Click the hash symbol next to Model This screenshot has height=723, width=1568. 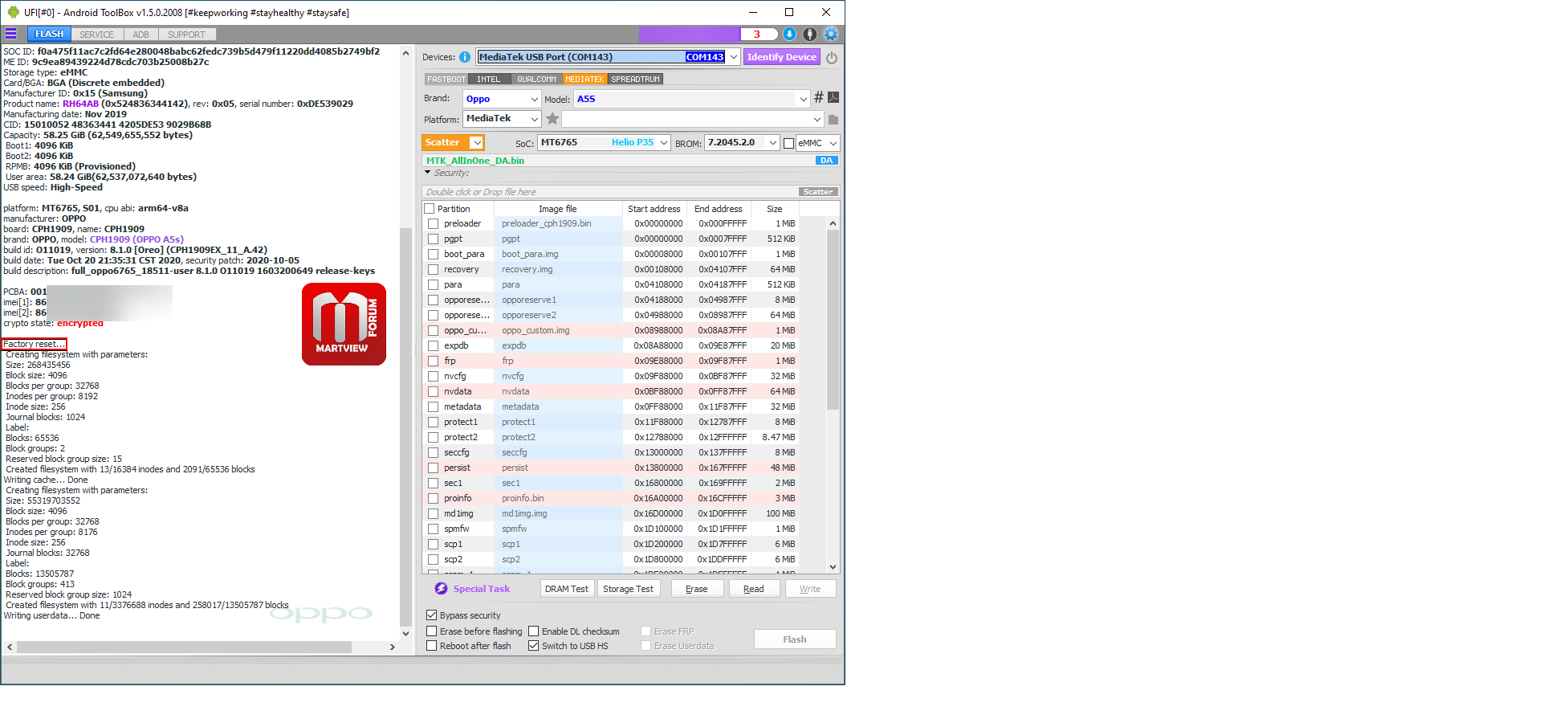click(819, 97)
